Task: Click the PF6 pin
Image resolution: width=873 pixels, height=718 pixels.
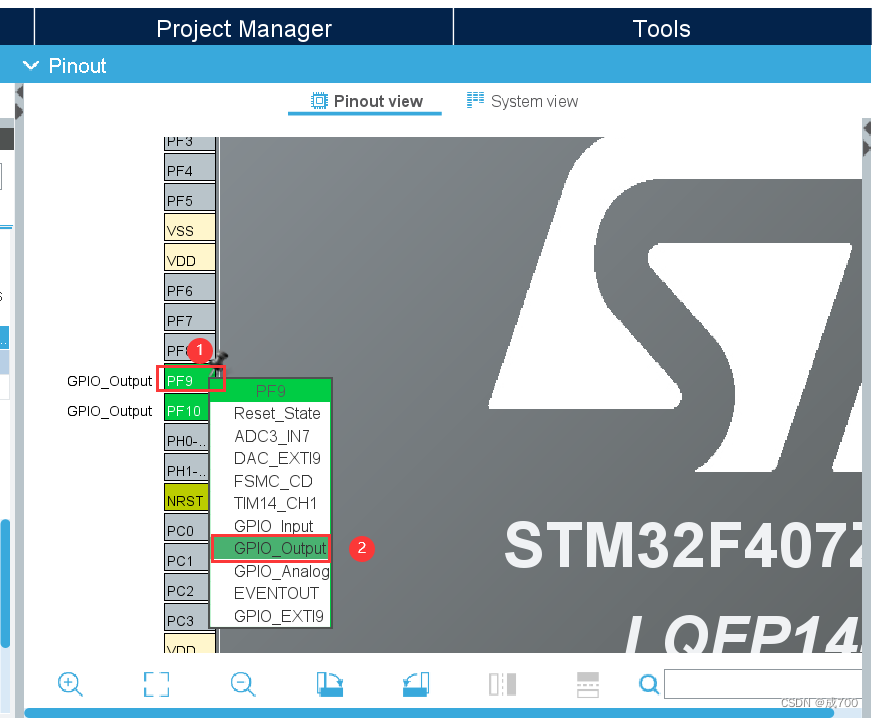Action: point(189,288)
